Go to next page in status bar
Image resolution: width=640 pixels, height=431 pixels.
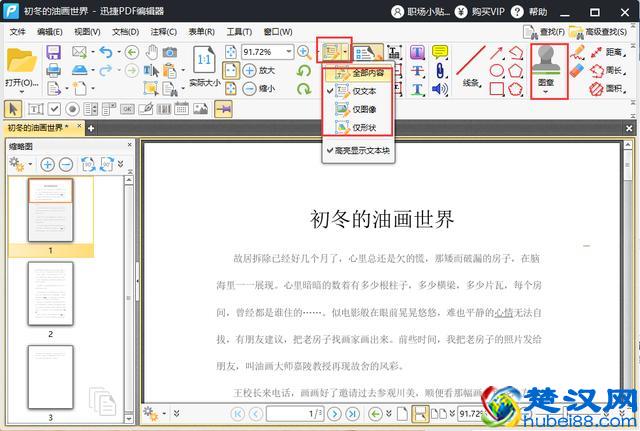coord(334,414)
